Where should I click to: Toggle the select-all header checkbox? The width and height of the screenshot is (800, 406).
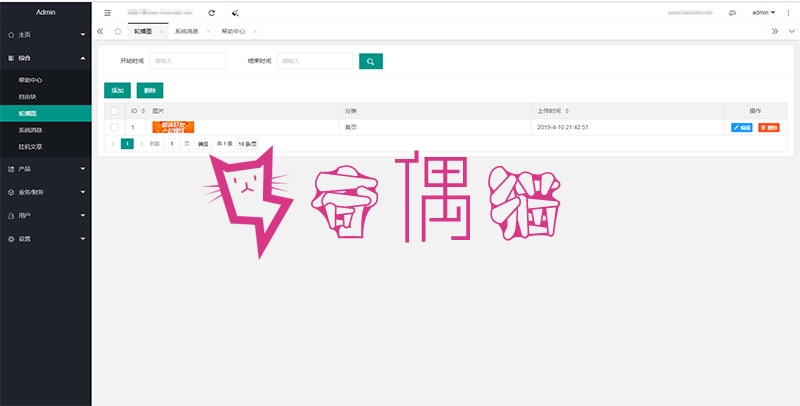(x=115, y=111)
